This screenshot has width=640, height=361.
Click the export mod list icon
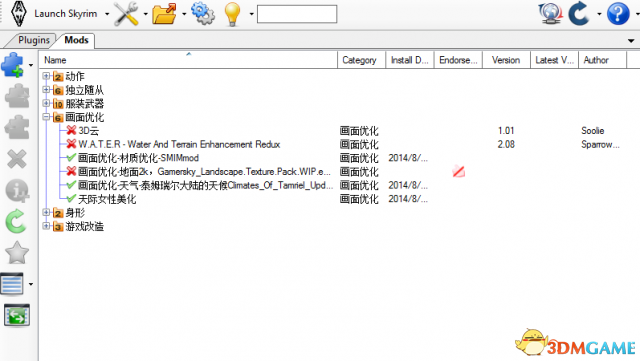pyautogui.click(x=17, y=315)
